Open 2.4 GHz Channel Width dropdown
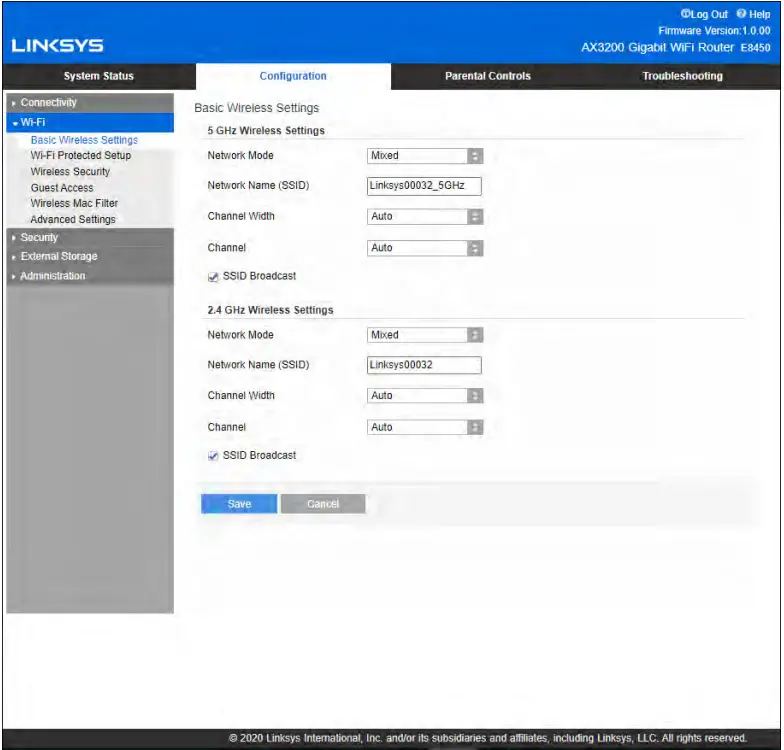Screen dimensions: 784x750 click(x=424, y=396)
